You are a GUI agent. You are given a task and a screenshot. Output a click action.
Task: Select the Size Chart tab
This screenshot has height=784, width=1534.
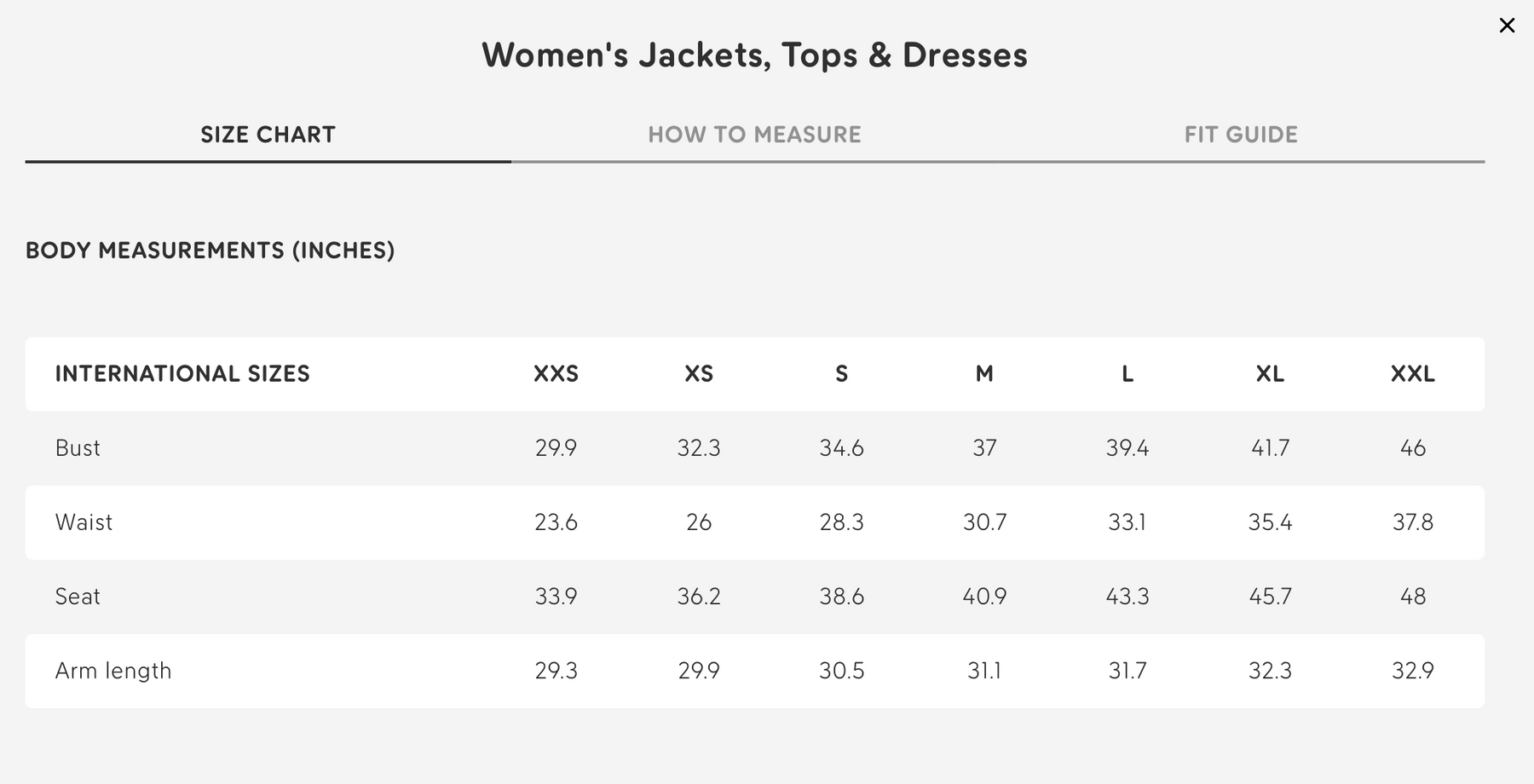[x=268, y=135]
